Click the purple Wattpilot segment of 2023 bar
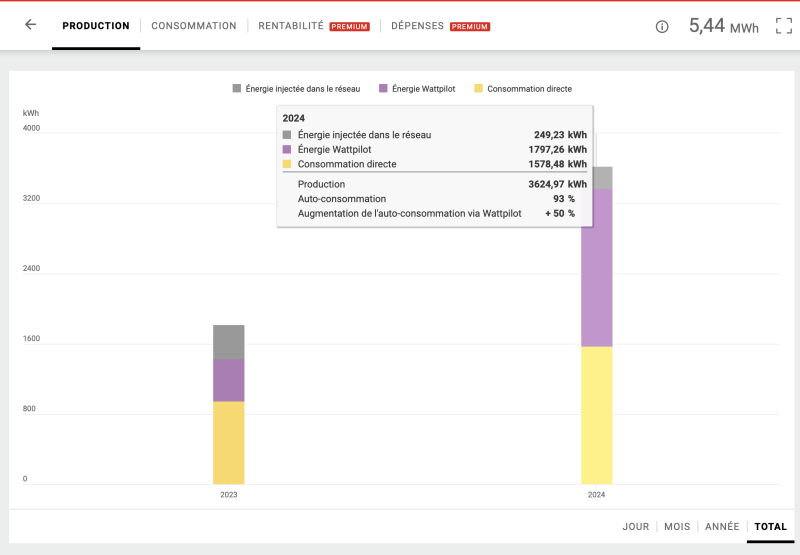This screenshot has width=800, height=555. coord(229,380)
